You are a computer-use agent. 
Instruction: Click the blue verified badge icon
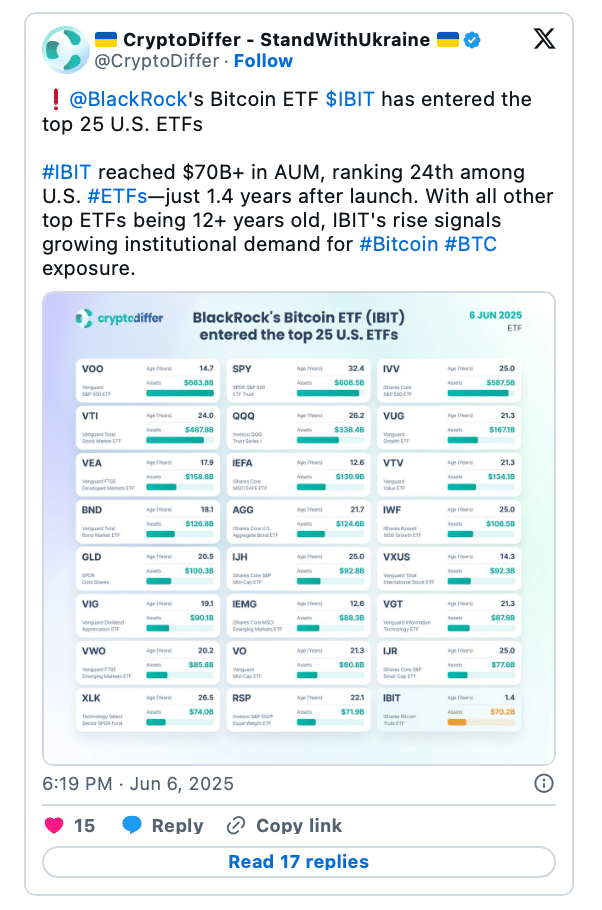[x=473, y=40]
